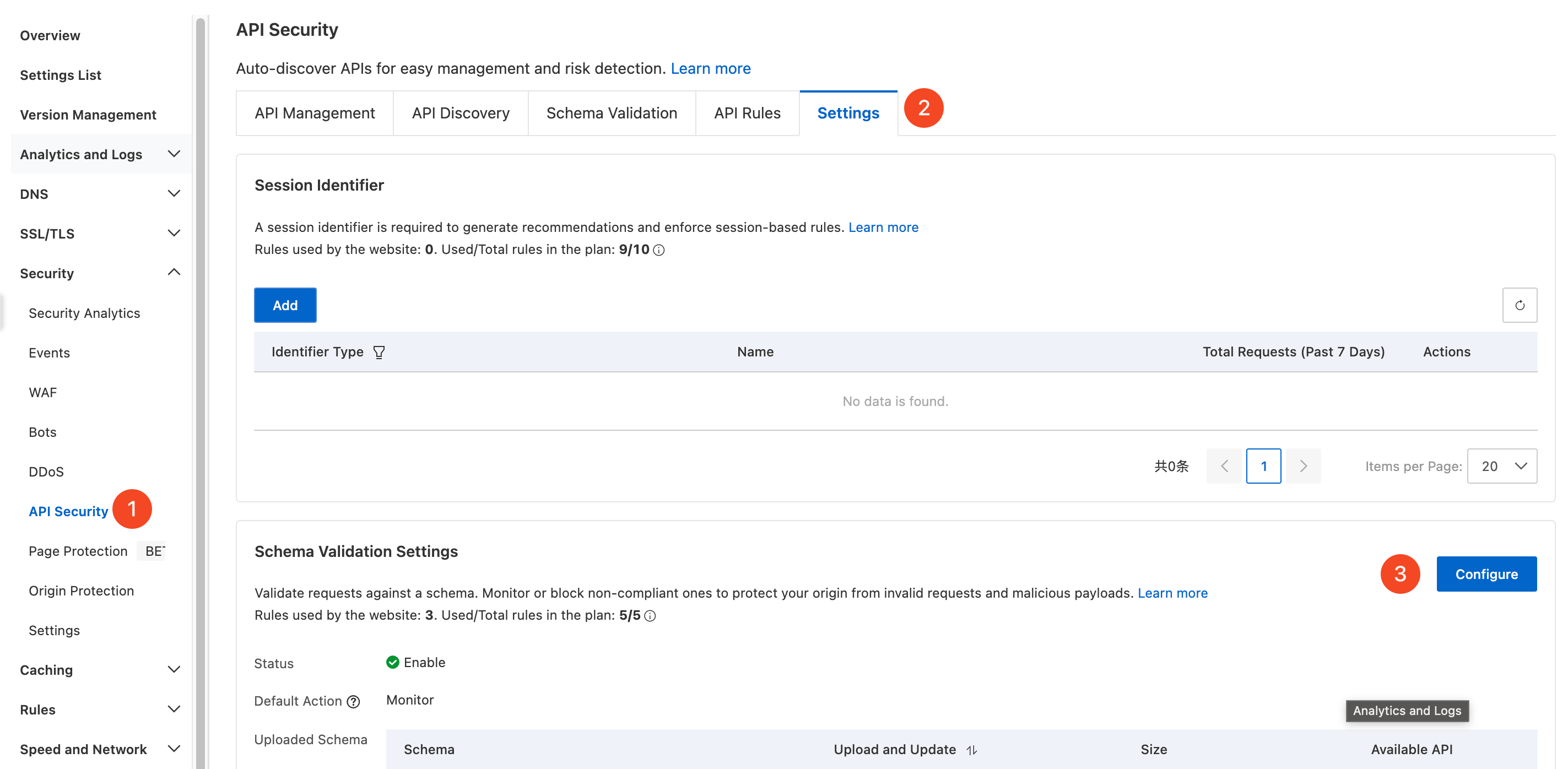Image resolution: width=1568 pixels, height=769 pixels.
Task: Click the Add session identifier button
Action: click(285, 305)
